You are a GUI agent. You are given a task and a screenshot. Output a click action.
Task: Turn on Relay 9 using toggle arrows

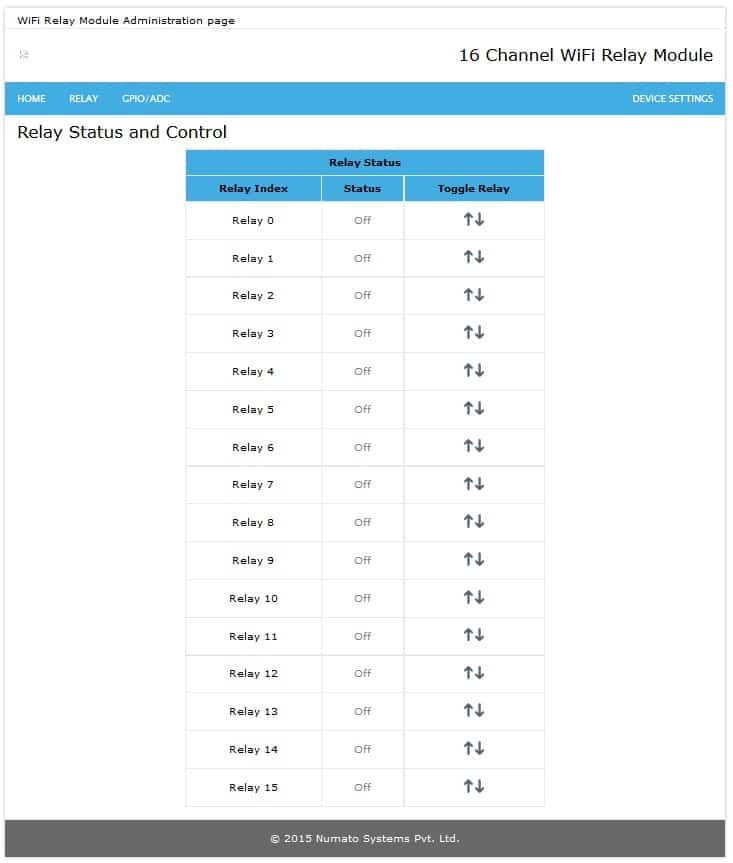click(474, 560)
